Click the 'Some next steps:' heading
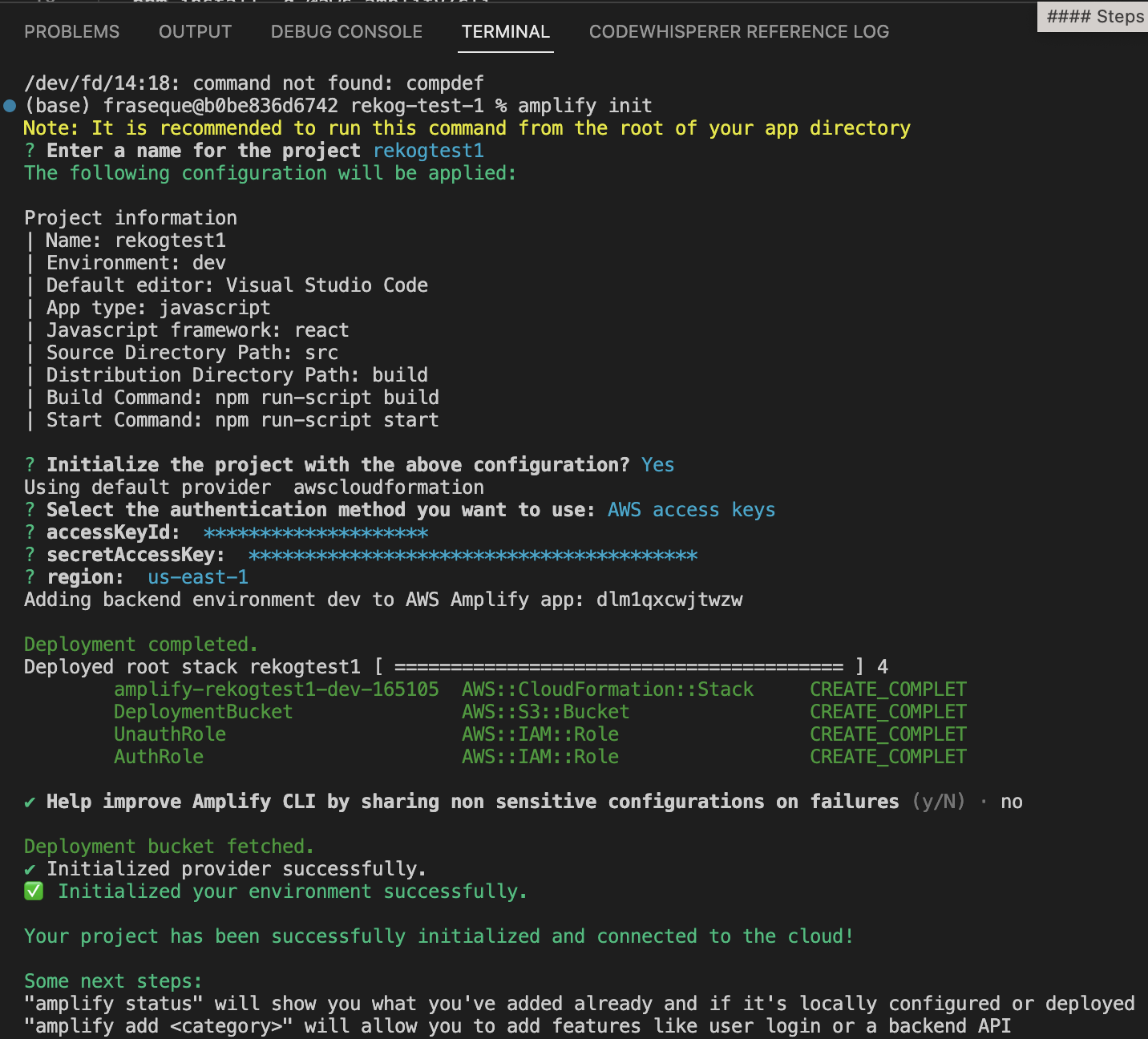The width and height of the screenshot is (1148, 1039). point(113,981)
